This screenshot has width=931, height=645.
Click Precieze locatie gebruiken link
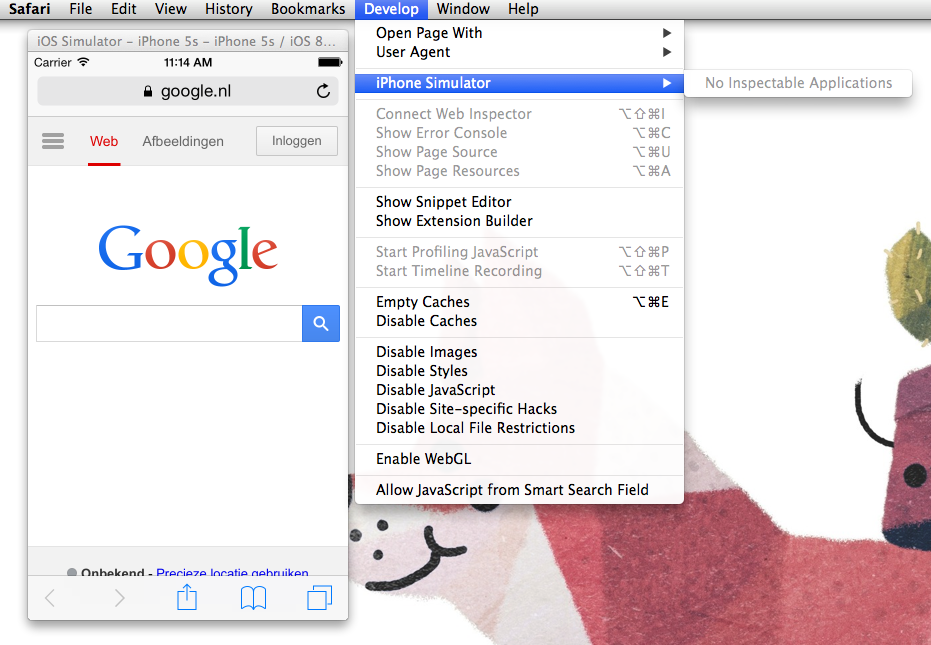pyautogui.click(x=232, y=572)
